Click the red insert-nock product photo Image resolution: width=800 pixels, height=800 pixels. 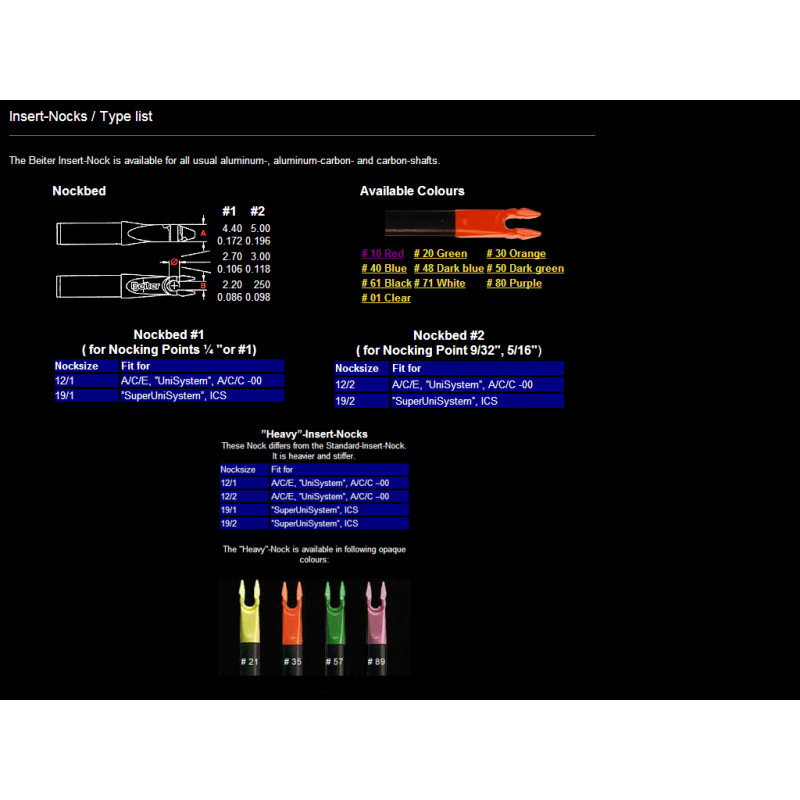[x=463, y=223]
